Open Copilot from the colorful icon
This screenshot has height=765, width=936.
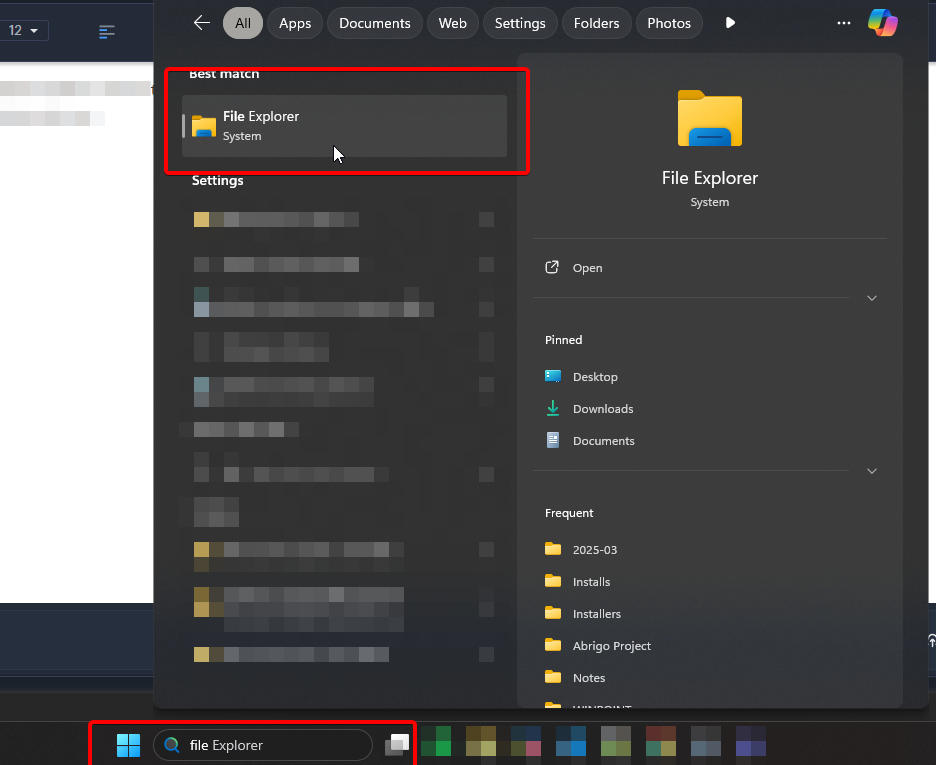883,23
